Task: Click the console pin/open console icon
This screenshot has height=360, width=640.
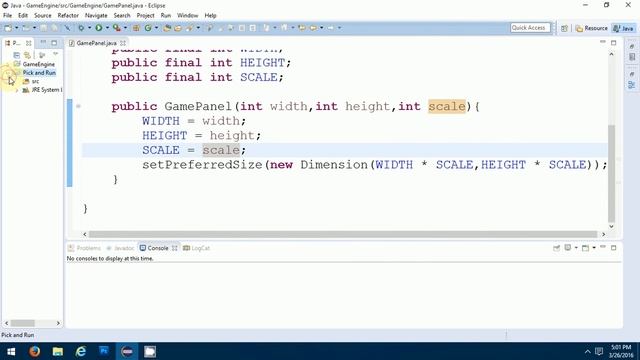Action: pos(556,248)
